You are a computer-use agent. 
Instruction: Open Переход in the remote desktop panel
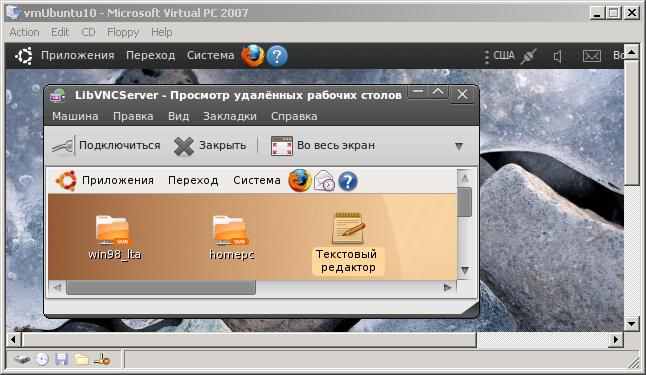193,180
